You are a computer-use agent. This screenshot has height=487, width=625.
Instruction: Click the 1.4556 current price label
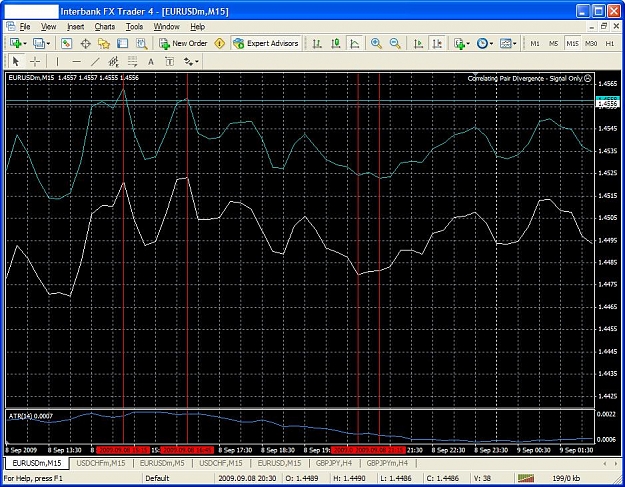coord(607,104)
